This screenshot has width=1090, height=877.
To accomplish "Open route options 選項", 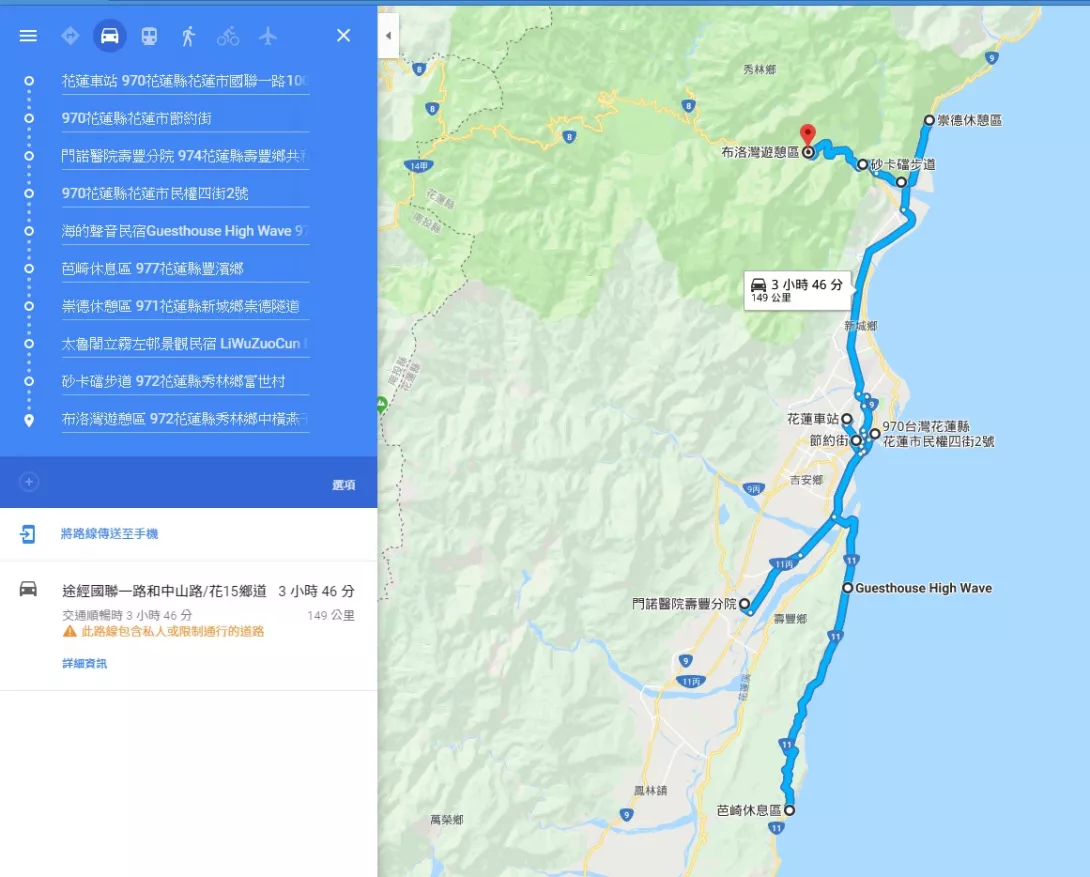I will [x=343, y=485].
